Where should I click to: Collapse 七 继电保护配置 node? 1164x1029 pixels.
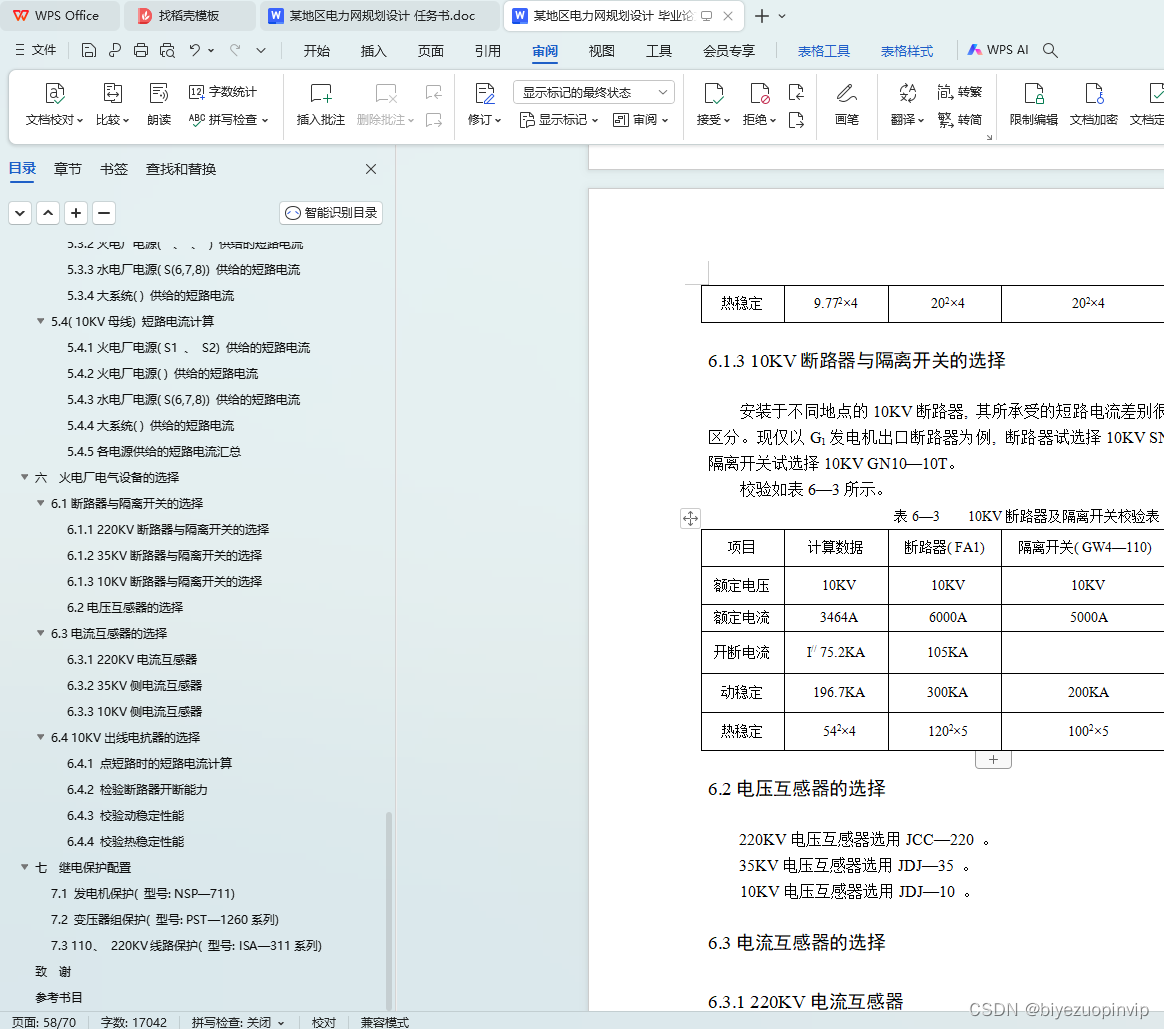24,867
